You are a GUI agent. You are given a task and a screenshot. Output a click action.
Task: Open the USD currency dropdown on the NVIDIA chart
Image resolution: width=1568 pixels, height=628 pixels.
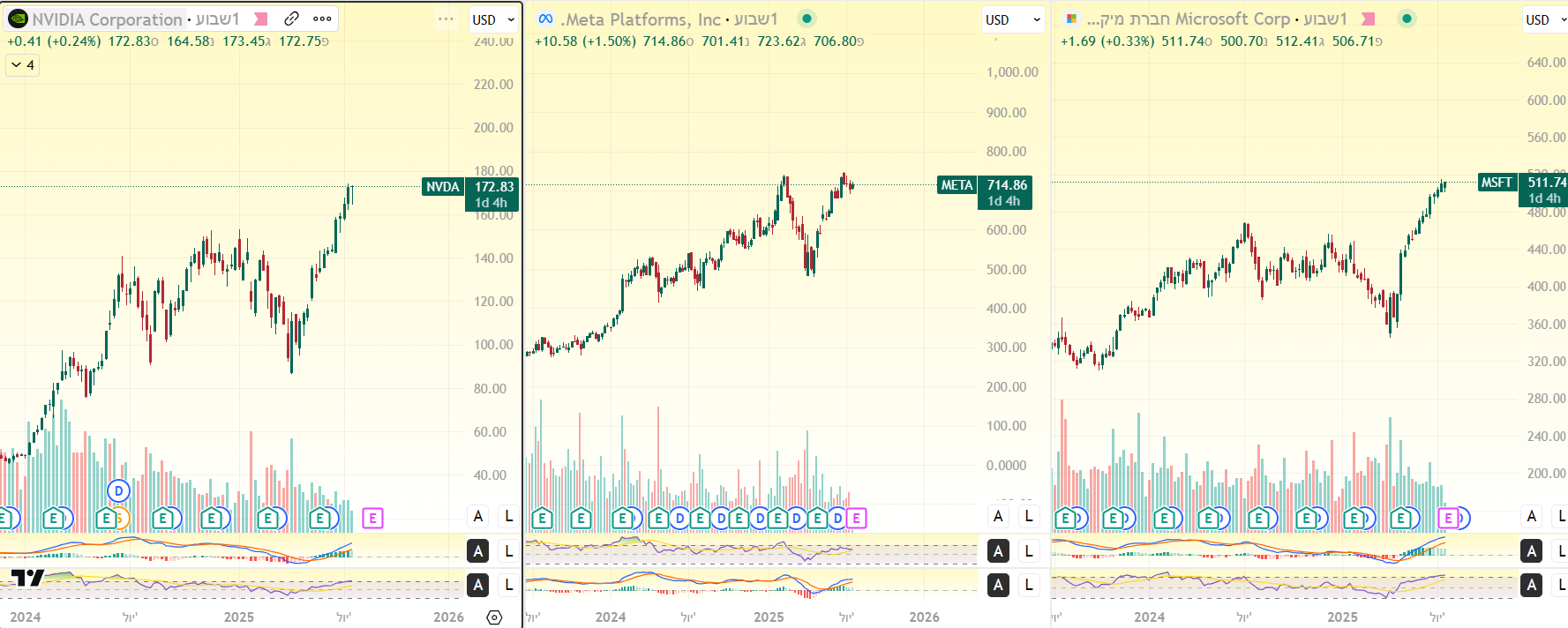[x=492, y=19]
